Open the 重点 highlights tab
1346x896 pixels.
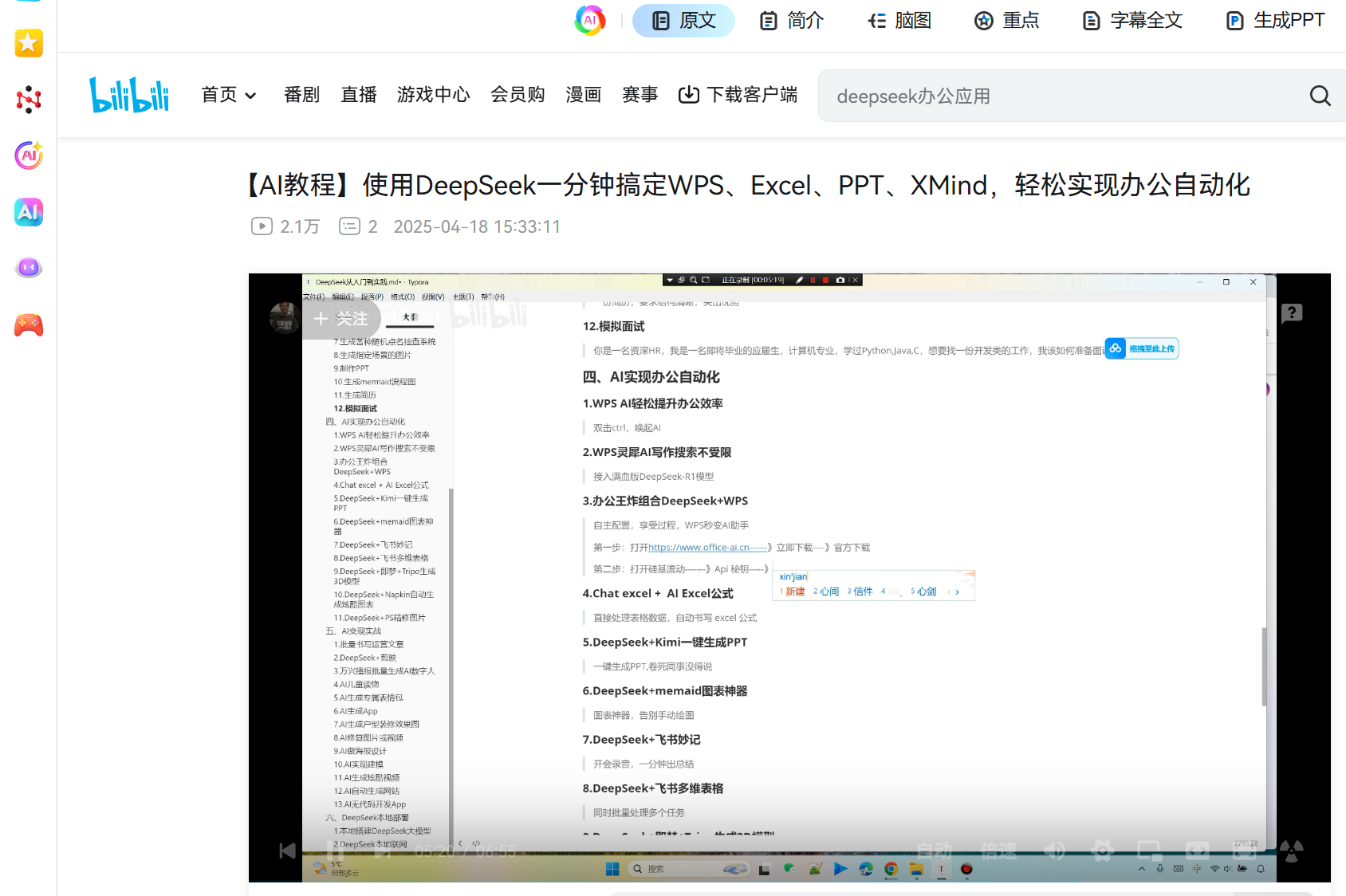(x=1006, y=21)
